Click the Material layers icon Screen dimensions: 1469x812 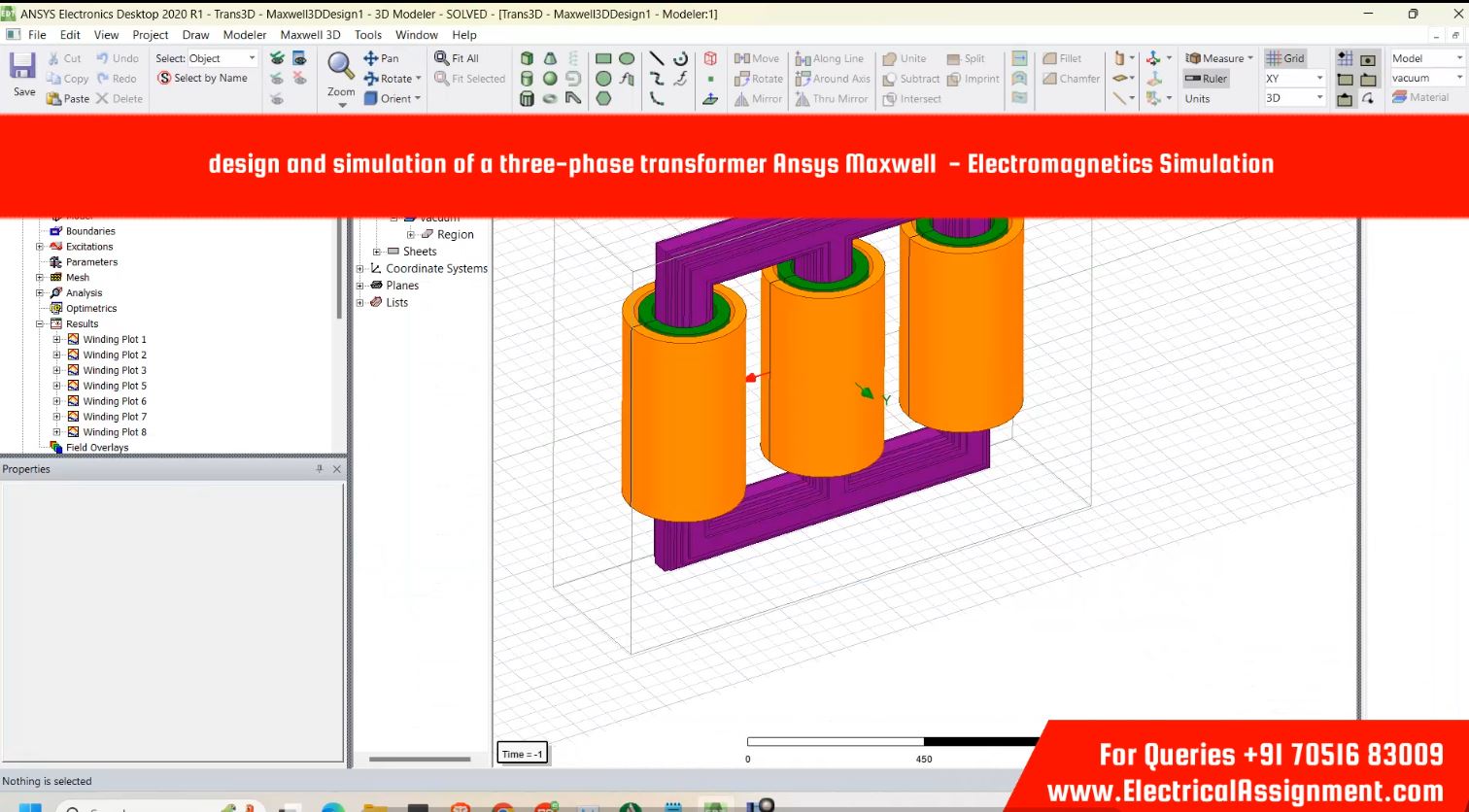click(1400, 97)
